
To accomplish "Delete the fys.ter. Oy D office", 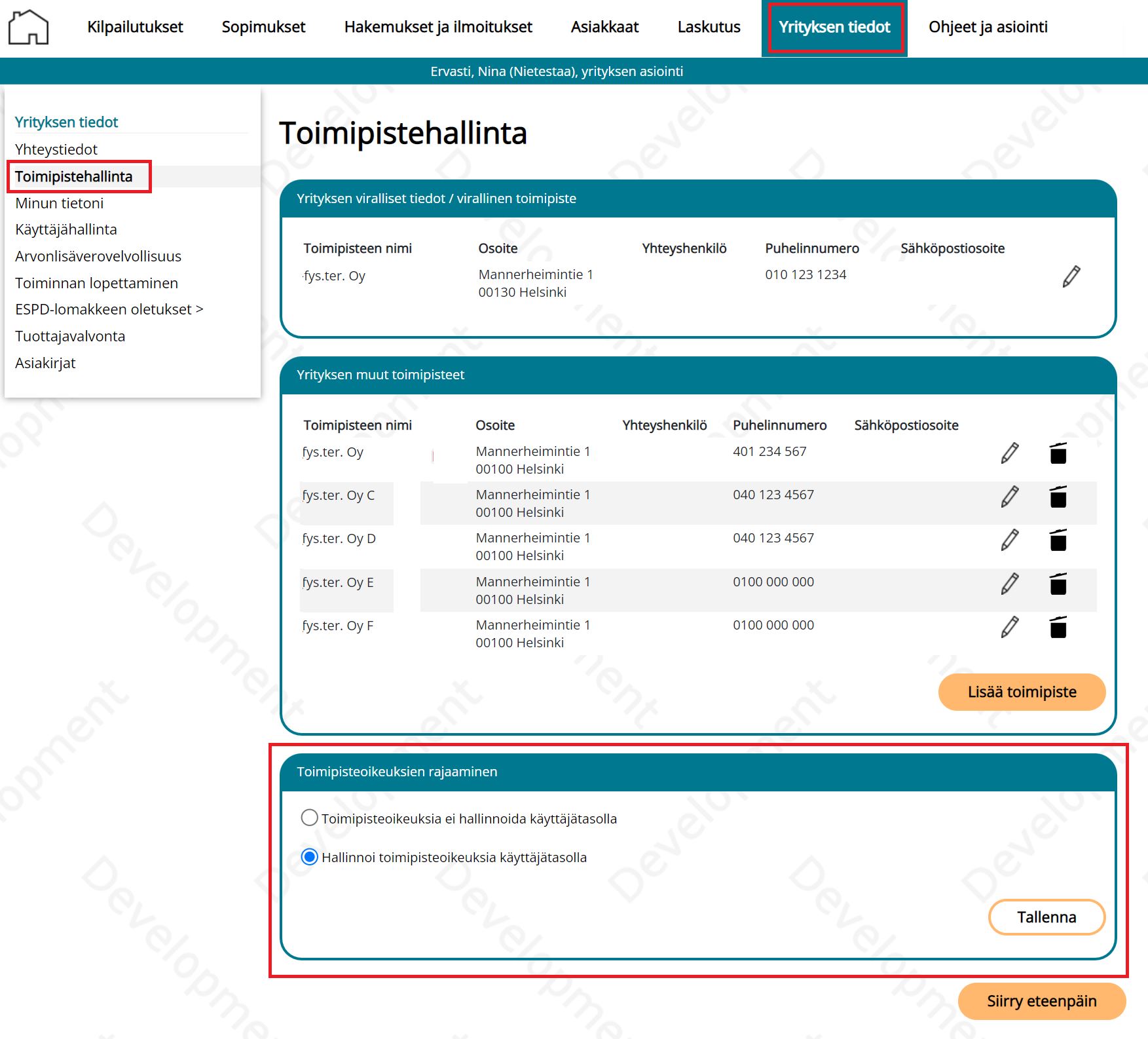I will click(x=1058, y=540).
